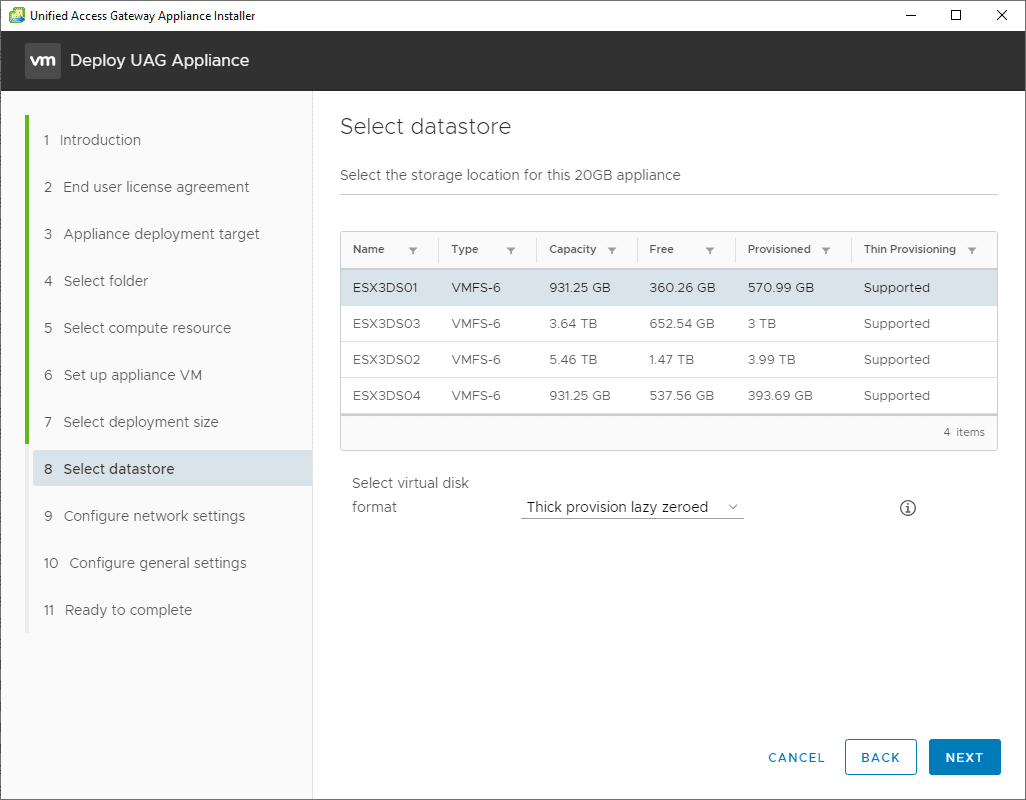Click the BACK button
This screenshot has height=800, width=1026.
pyautogui.click(x=880, y=757)
